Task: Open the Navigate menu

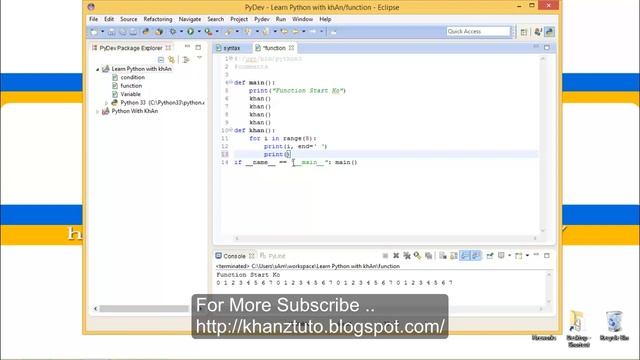Action: click(190, 19)
